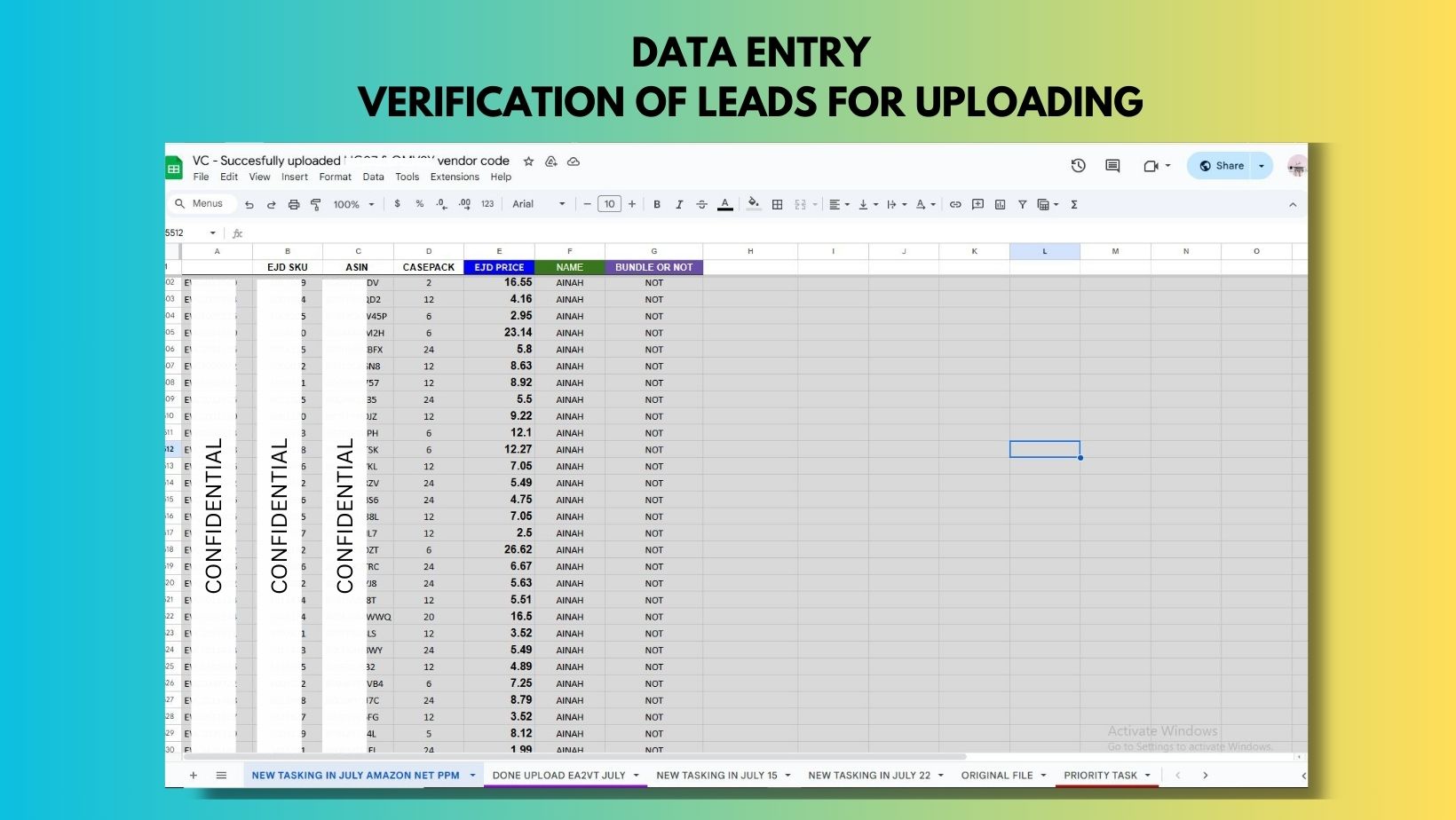
Task: Click the Google Sheets home logo
Action: 173,168
